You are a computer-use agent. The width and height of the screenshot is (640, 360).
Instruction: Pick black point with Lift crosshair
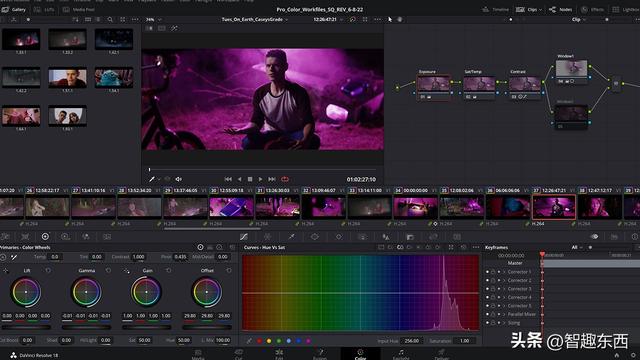[x=6, y=271]
